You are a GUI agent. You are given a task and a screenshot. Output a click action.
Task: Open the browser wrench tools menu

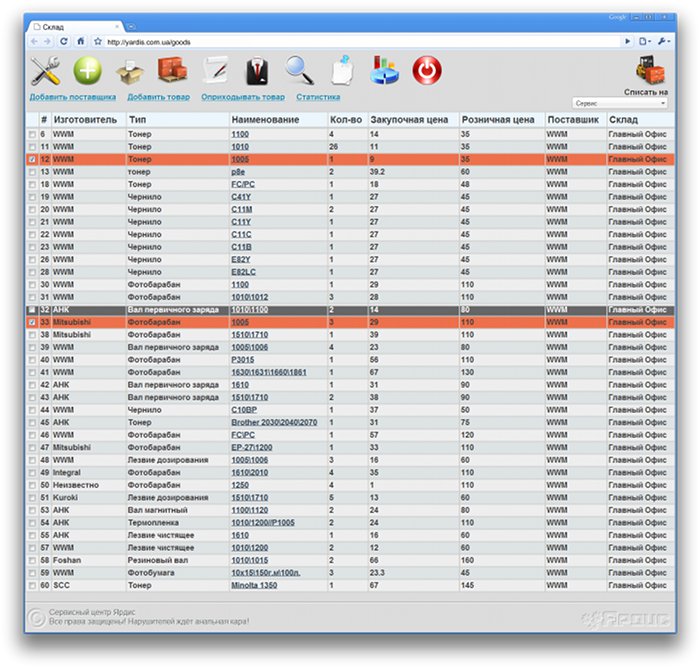click(664, 41)
